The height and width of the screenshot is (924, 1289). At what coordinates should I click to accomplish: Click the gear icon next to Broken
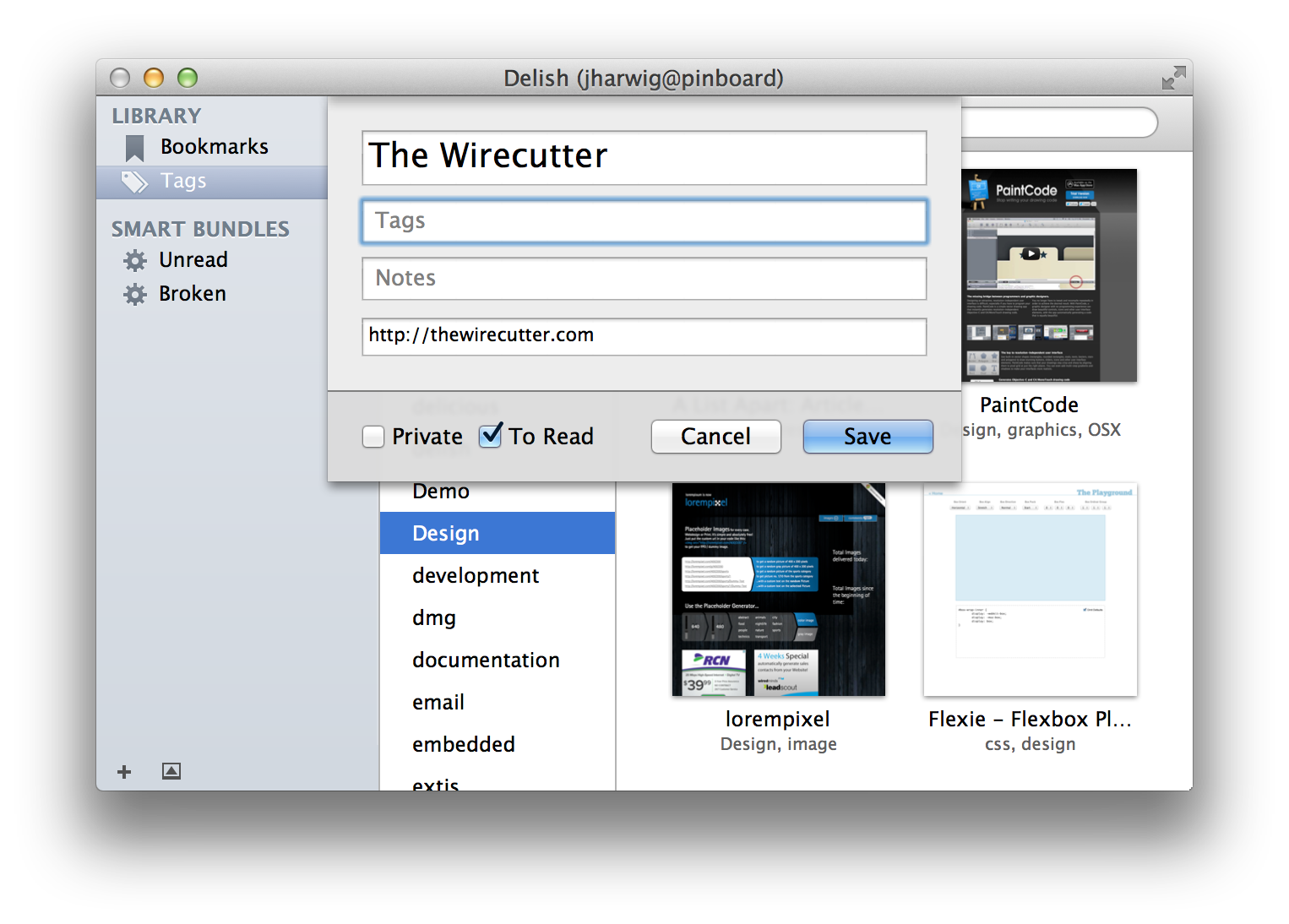coord(135,294)
